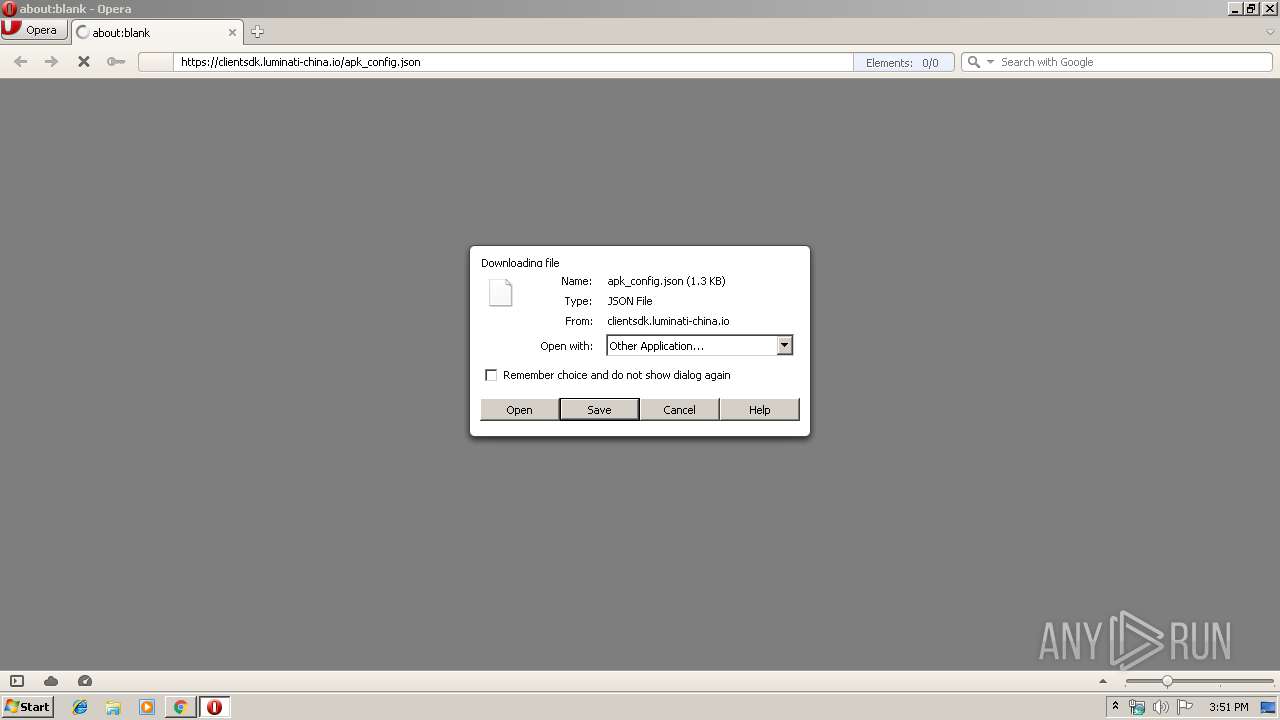The width and height of the screenshot is (1280, 720).
Task: Click the file name apk_config.json
Action: pyautogui.click(x=666, y=281)
